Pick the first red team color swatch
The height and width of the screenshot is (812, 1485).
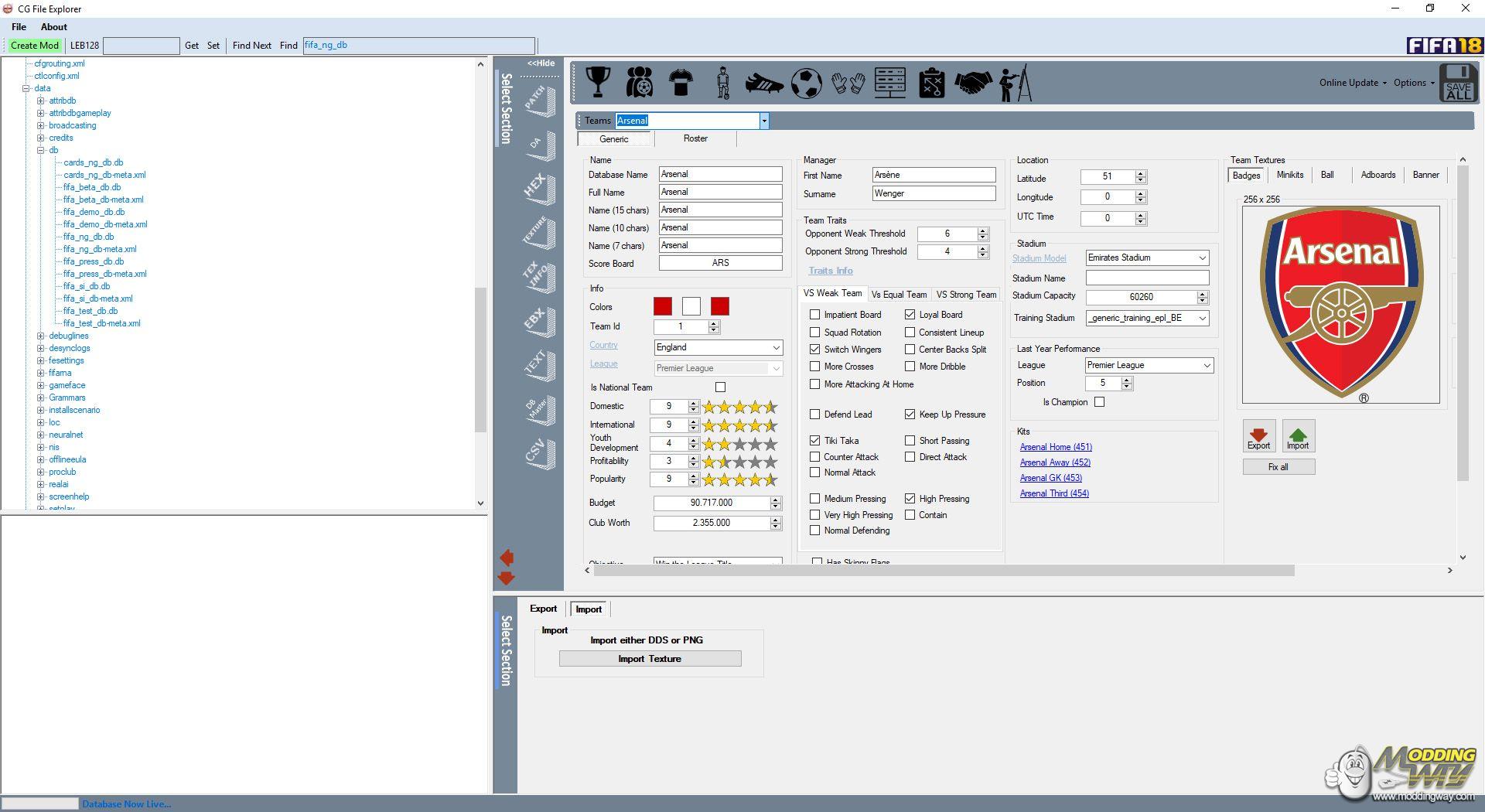663,306
